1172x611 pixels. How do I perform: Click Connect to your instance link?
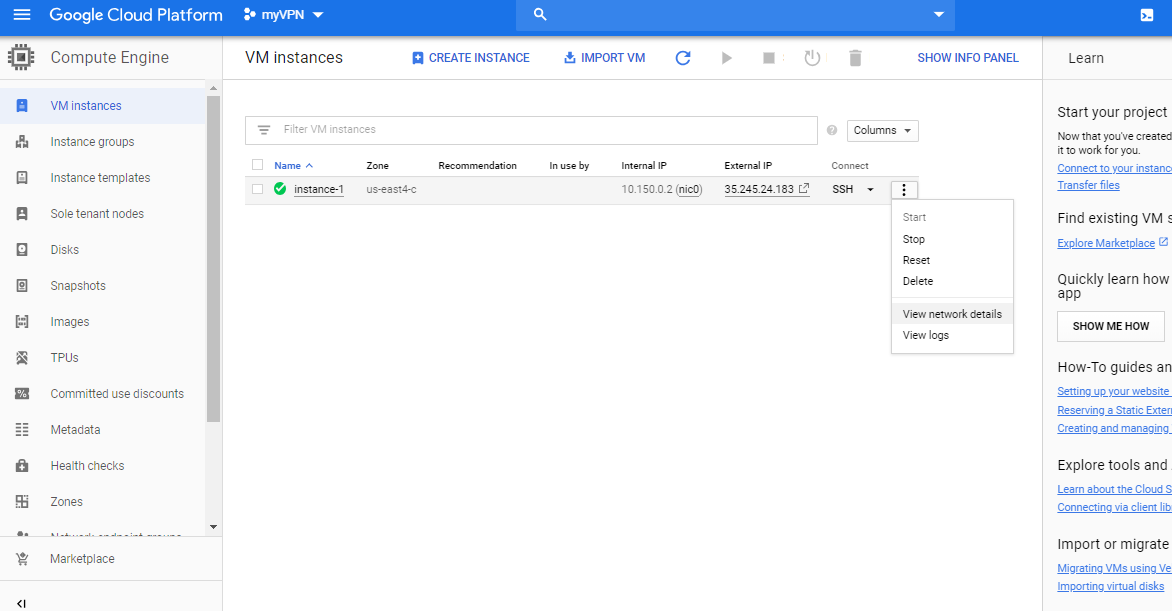pos(1114,168)
